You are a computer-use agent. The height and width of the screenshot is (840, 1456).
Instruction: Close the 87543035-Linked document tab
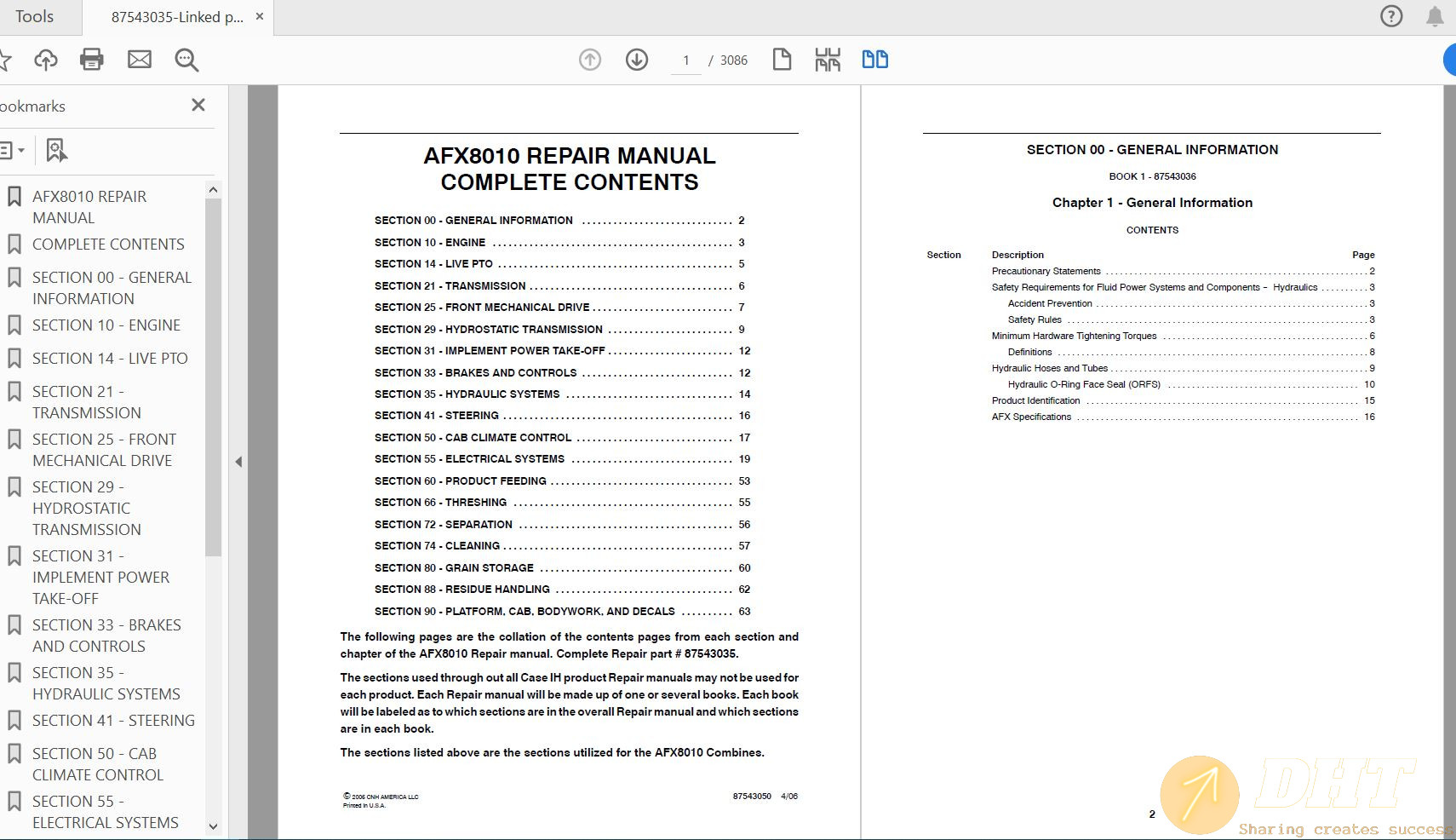point(260,17)
